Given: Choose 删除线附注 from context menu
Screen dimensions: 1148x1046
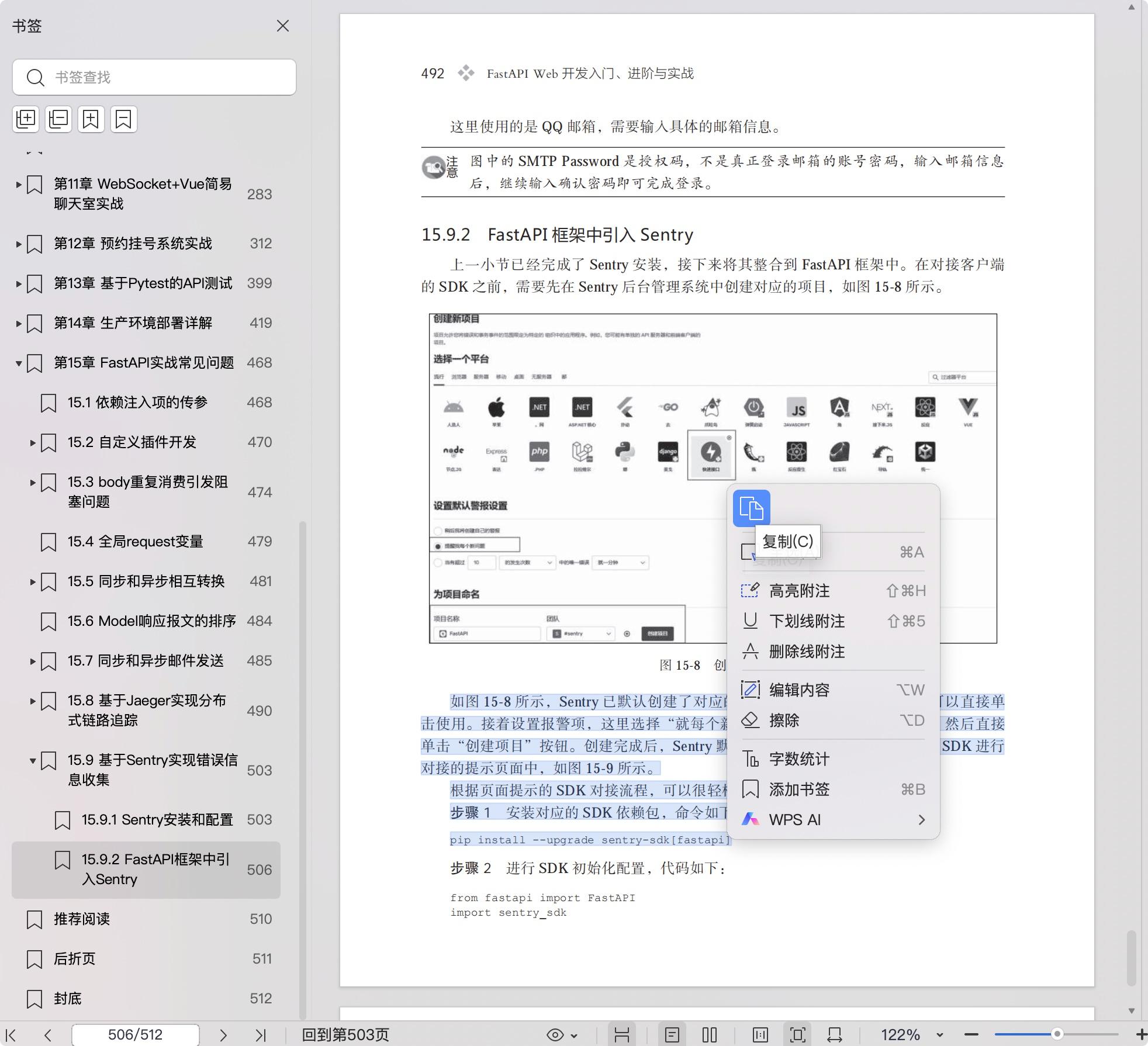Looking at the screenshot, I should (834, 652).
